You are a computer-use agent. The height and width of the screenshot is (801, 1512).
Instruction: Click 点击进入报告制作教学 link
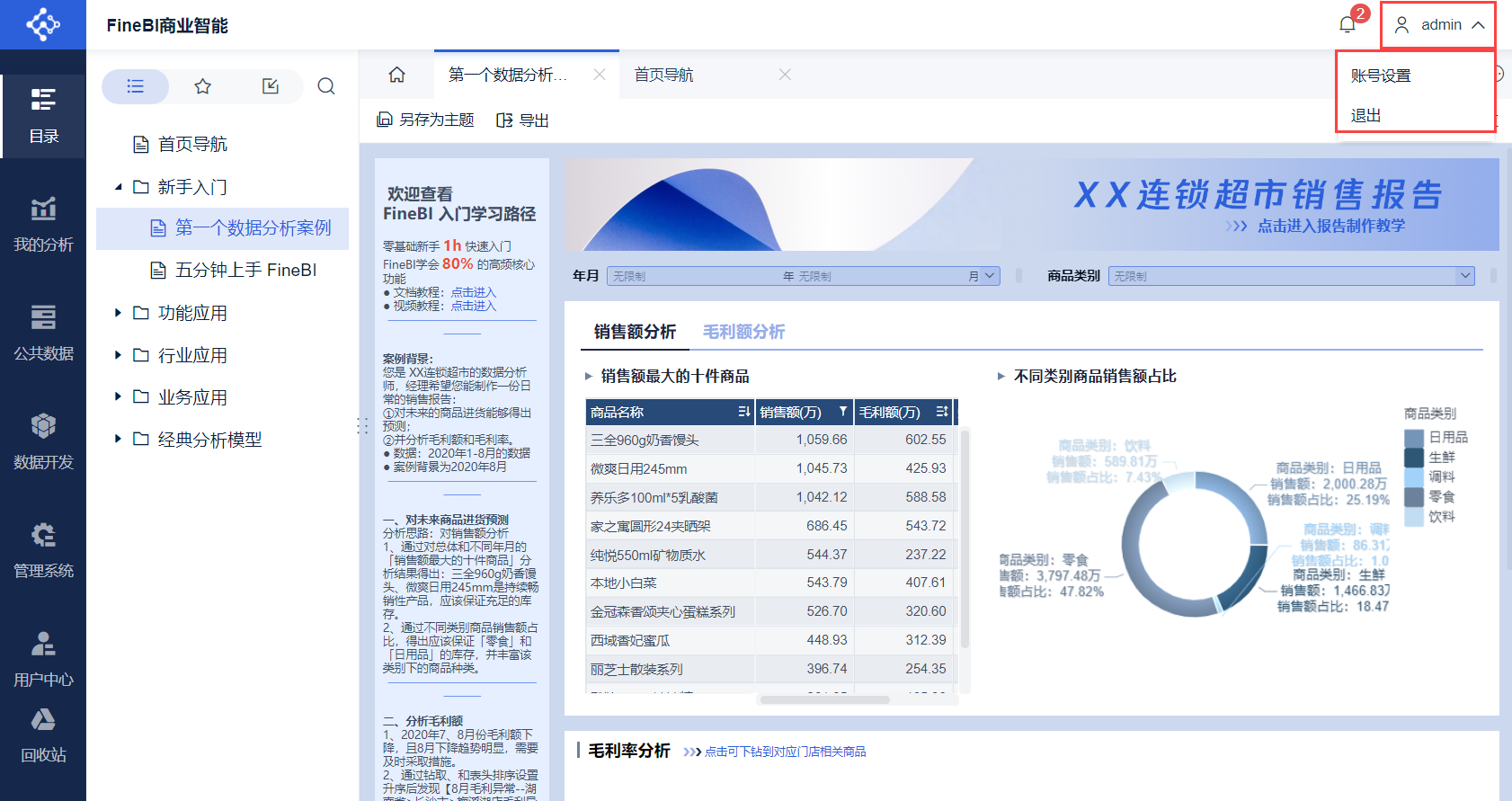tap(1330, 226)
